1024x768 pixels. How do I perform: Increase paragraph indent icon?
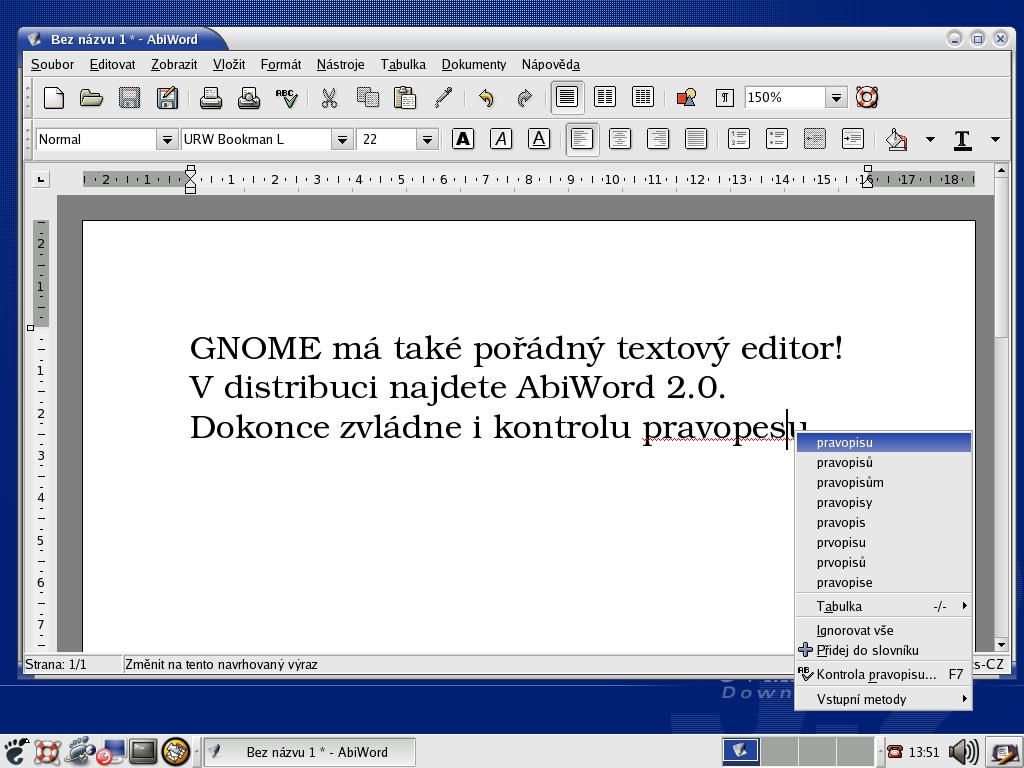(853, 139)
